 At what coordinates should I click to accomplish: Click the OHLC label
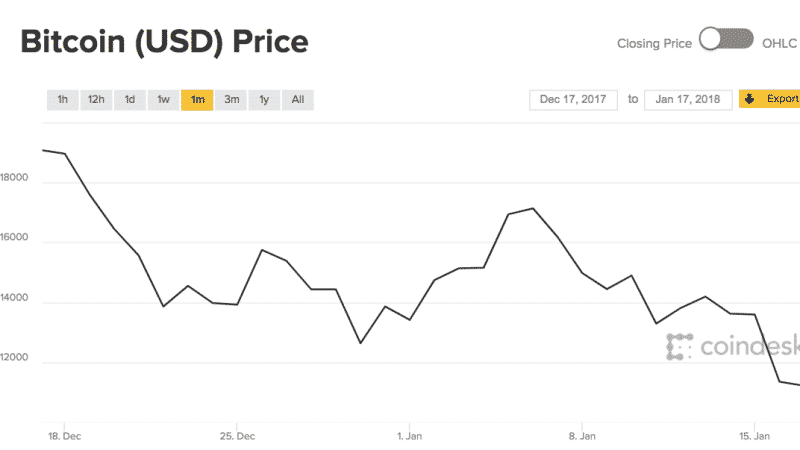[x=780, y=42]
